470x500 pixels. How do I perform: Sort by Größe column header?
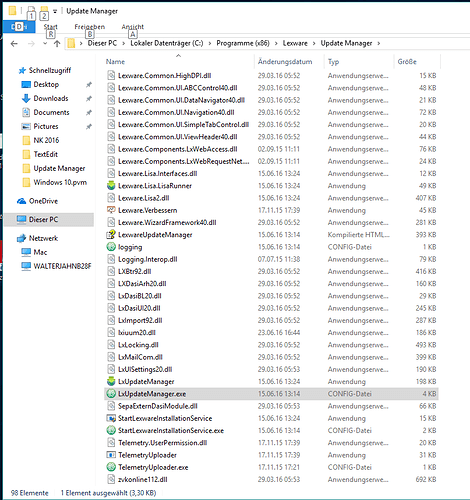pyautogui.click(x=407, y=62)
